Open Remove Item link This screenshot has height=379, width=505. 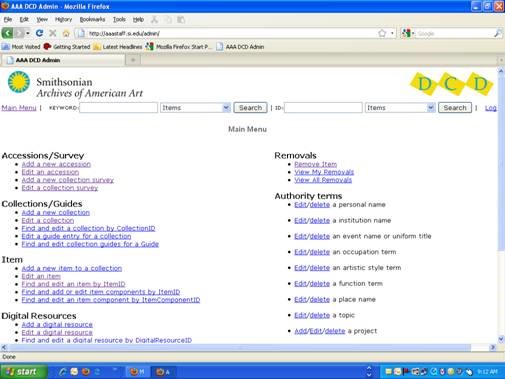(x=316, y=164)
